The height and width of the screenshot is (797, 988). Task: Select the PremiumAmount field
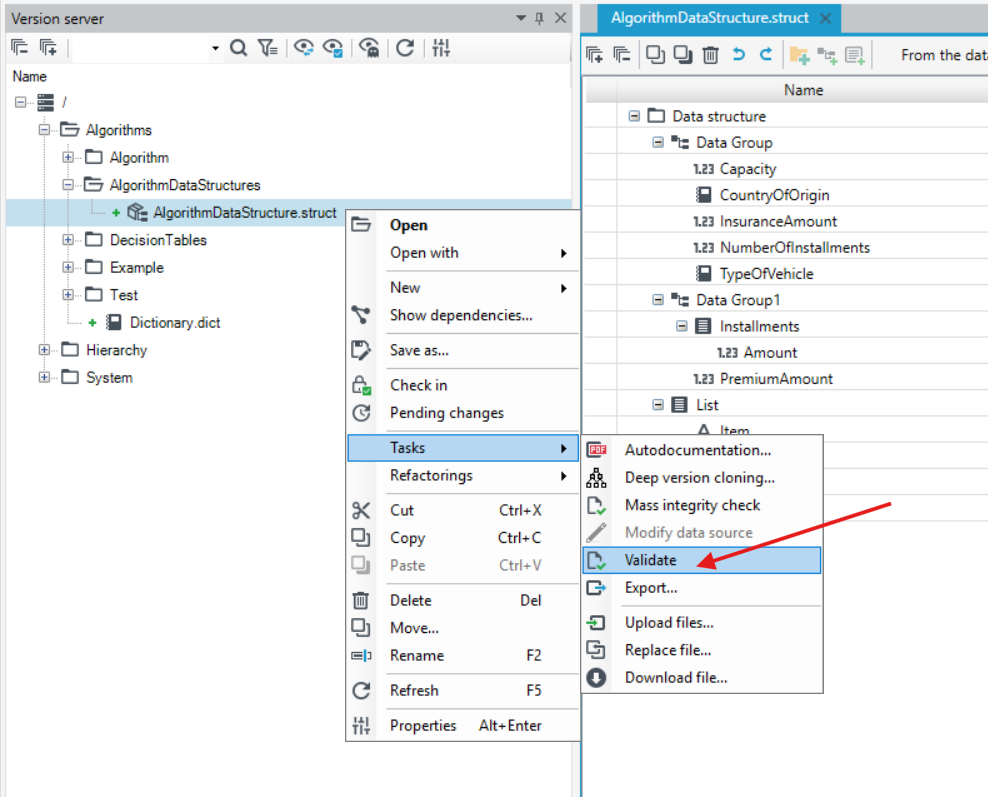coord(776,379)
